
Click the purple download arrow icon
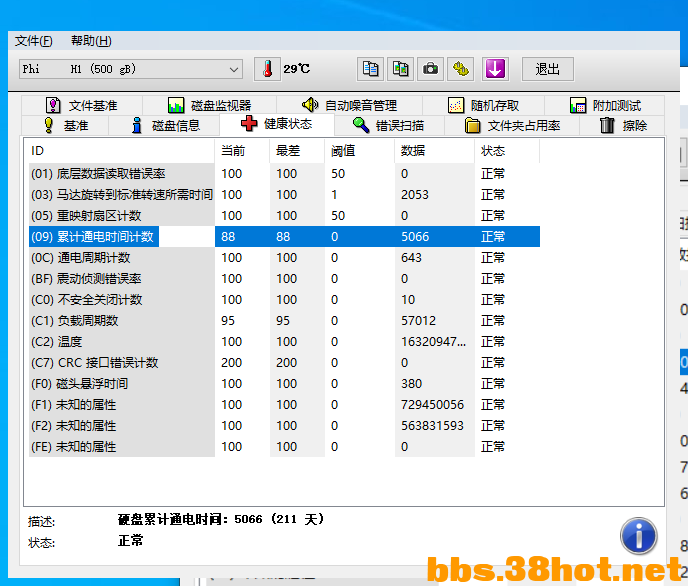[x=495, y=69]
